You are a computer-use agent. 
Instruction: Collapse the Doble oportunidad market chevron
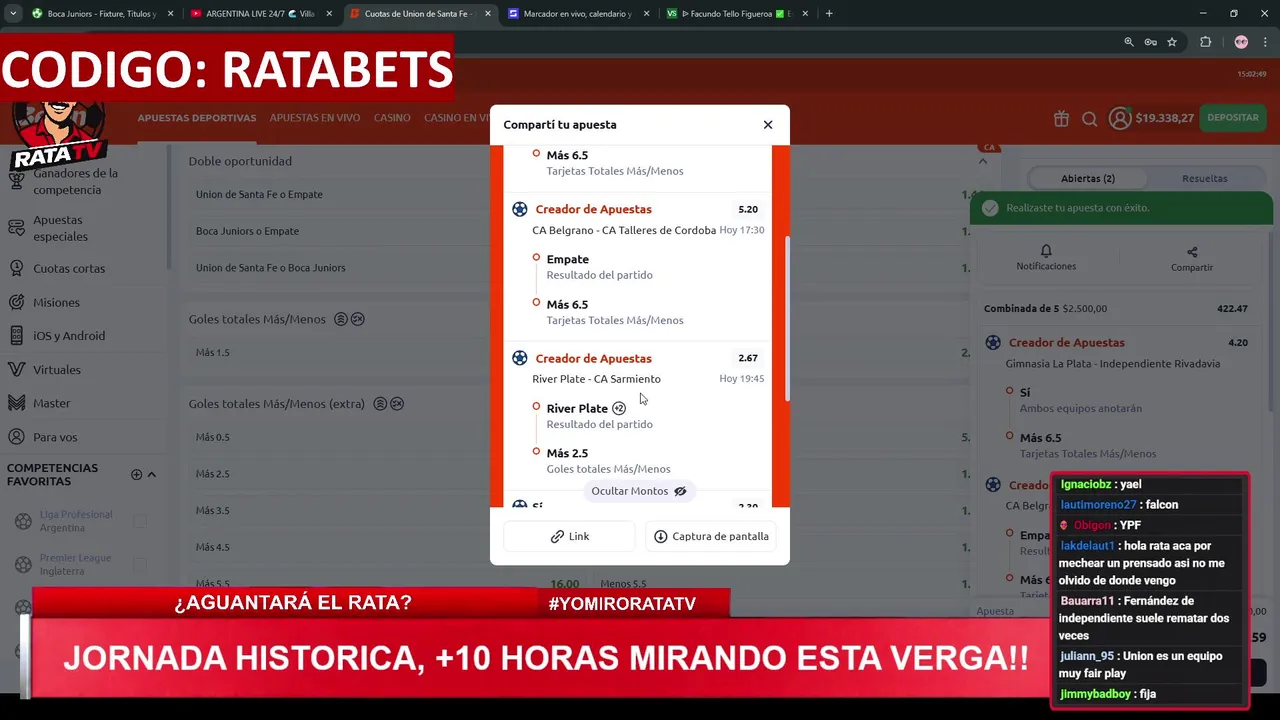(x=983, y=161)
